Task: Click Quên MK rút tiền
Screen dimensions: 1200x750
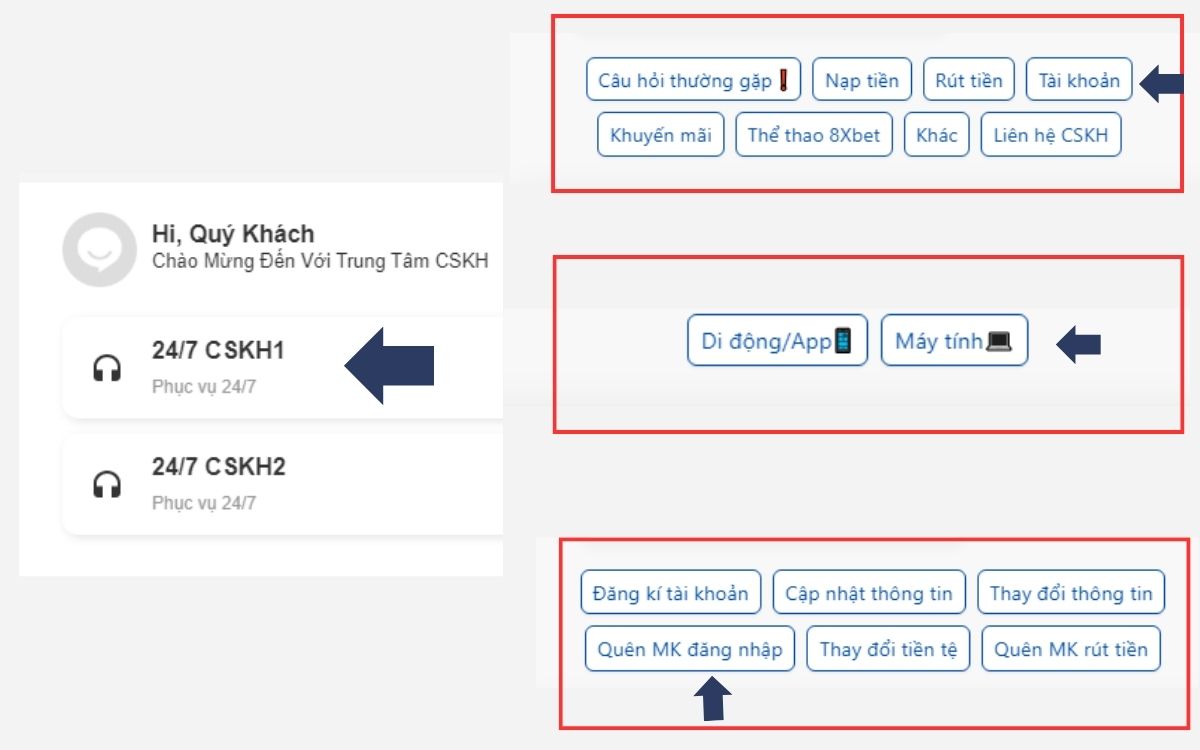Action: (x=1071, y=648)
